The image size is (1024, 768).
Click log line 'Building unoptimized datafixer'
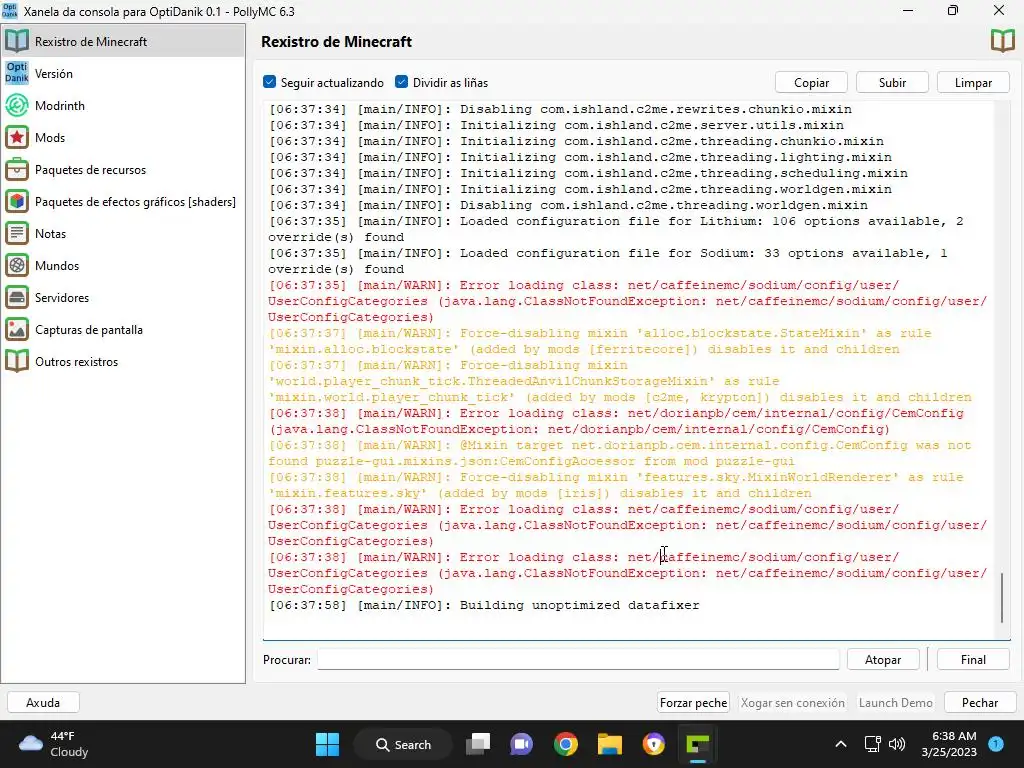point(484,605)
